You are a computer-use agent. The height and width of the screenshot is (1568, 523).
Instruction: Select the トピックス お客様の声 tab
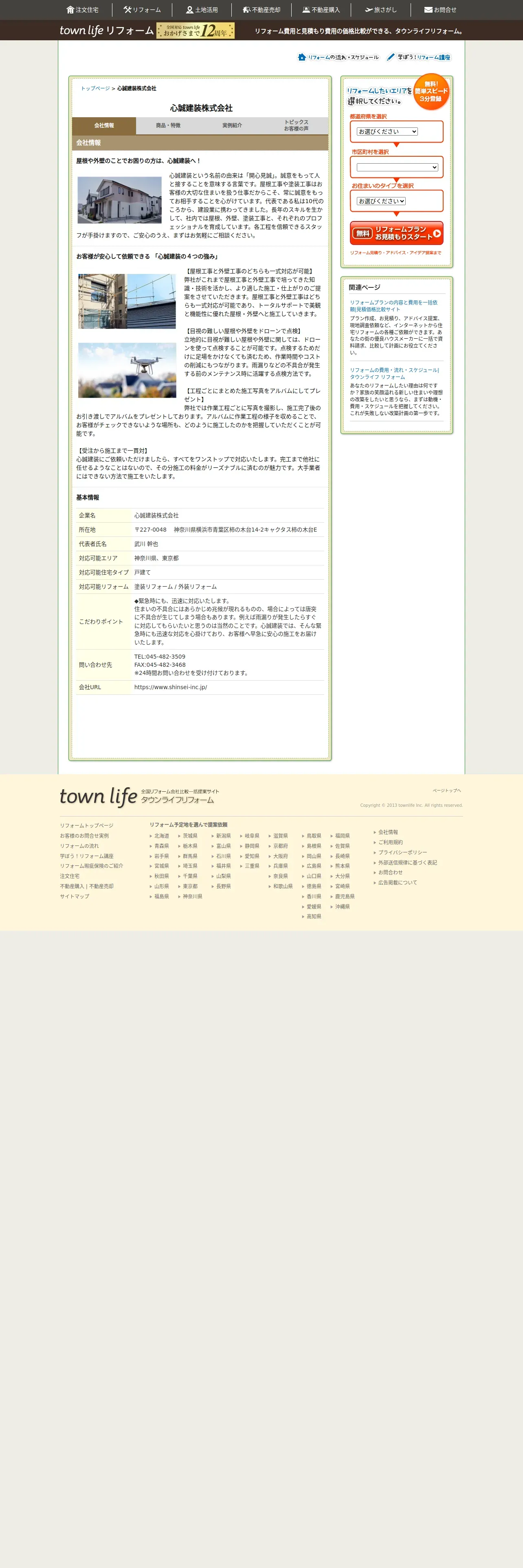click(296, 125)
